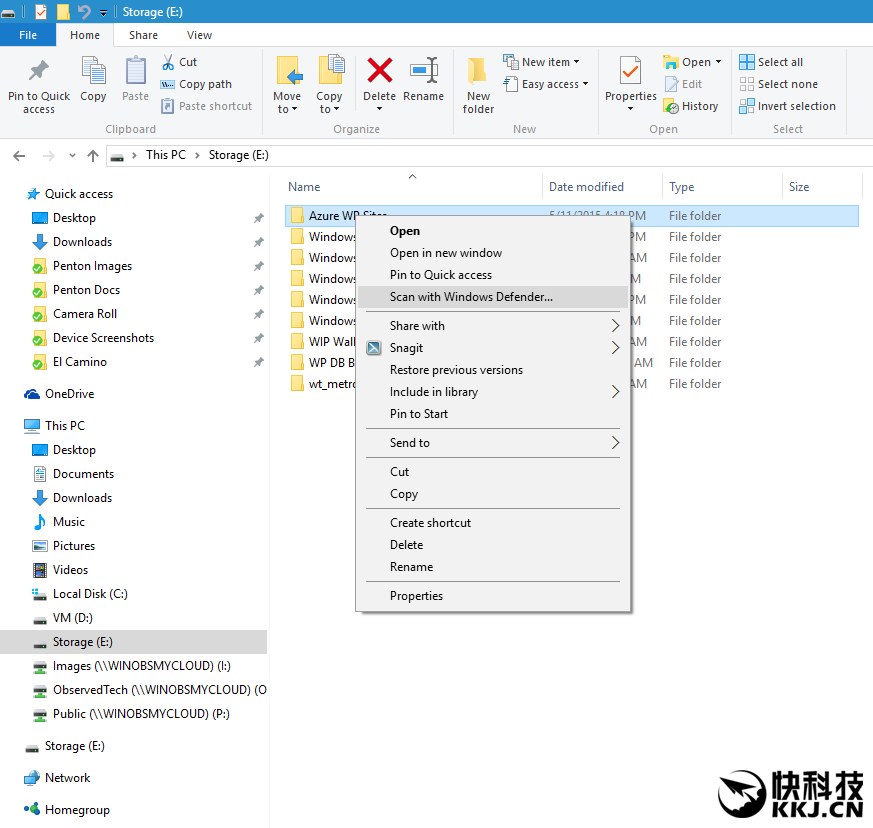The image size is (873, 828).
Task: Switch to the View tab
Action: point(199,35)
